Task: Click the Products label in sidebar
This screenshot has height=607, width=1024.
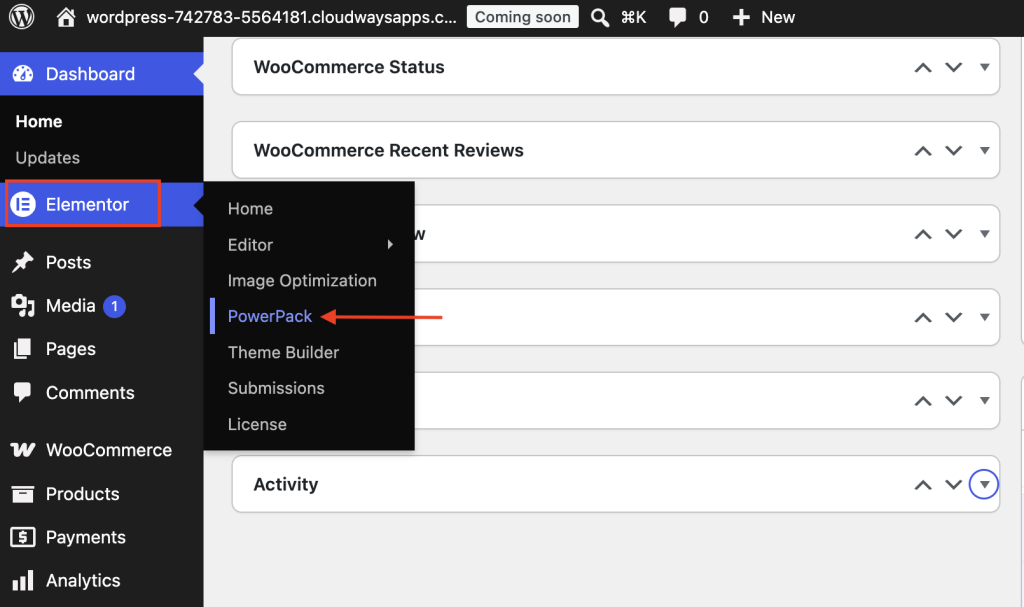Action: 82,494
